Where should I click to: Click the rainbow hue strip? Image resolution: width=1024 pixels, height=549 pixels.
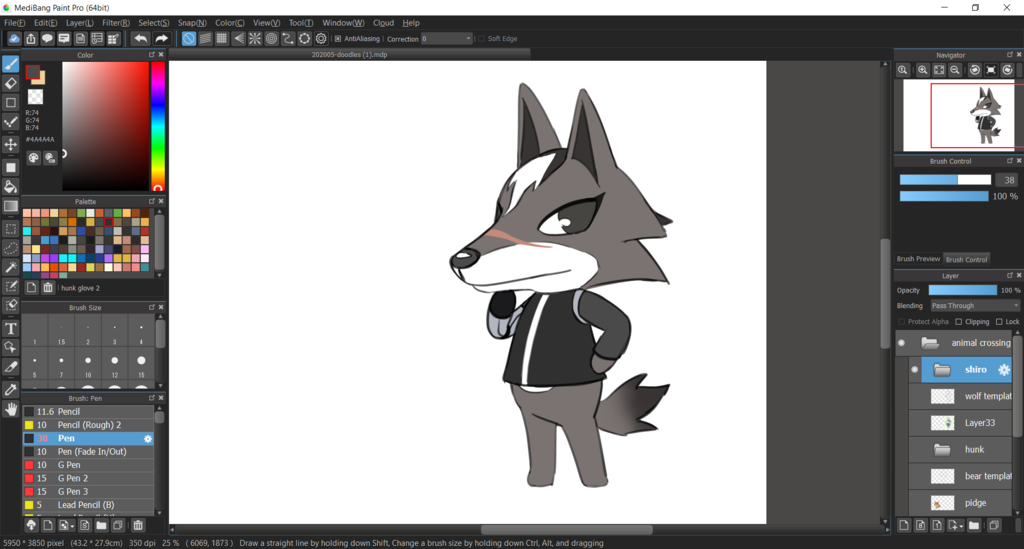click(157, 126)
